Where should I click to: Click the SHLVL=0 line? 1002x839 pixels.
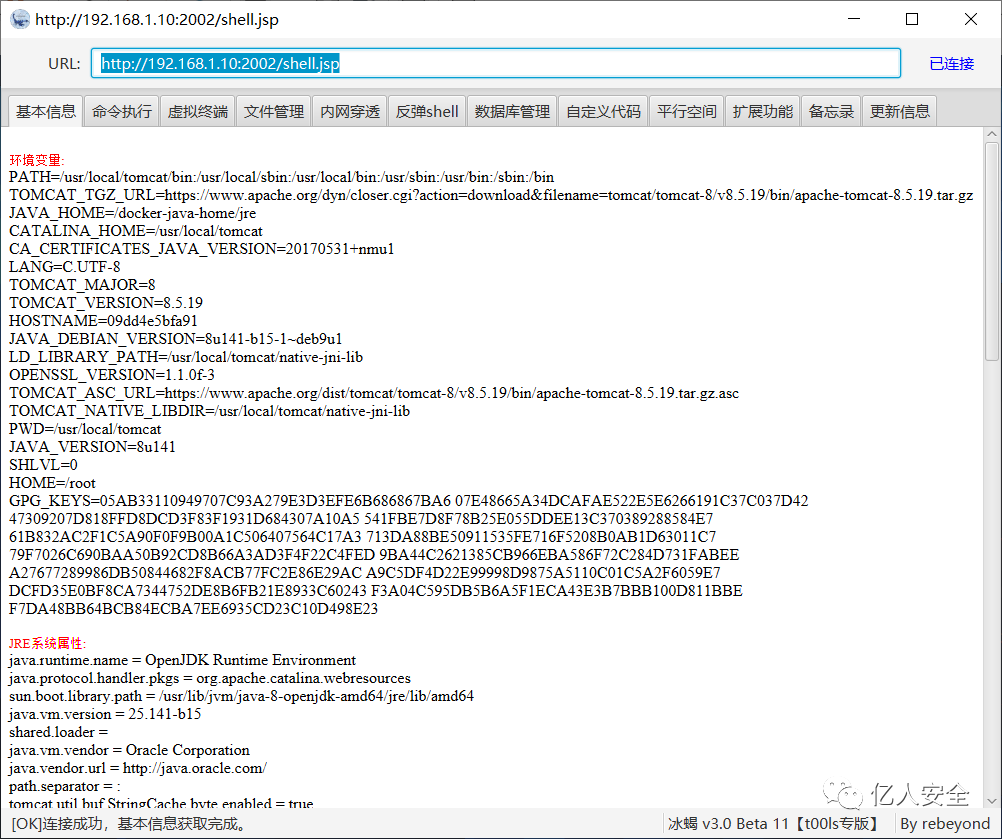coord(43,465)
